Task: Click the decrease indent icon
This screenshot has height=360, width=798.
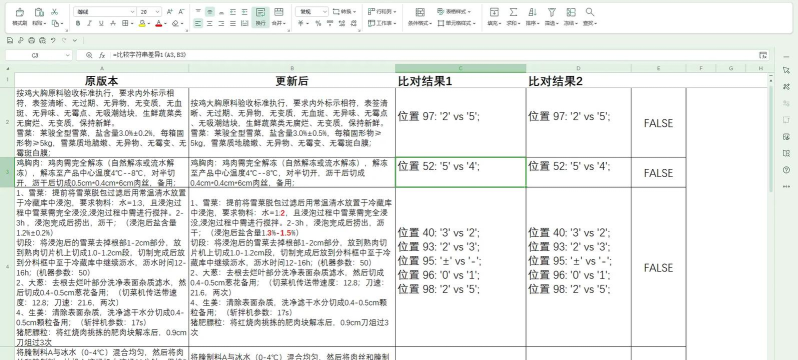Action: (233, 11)
